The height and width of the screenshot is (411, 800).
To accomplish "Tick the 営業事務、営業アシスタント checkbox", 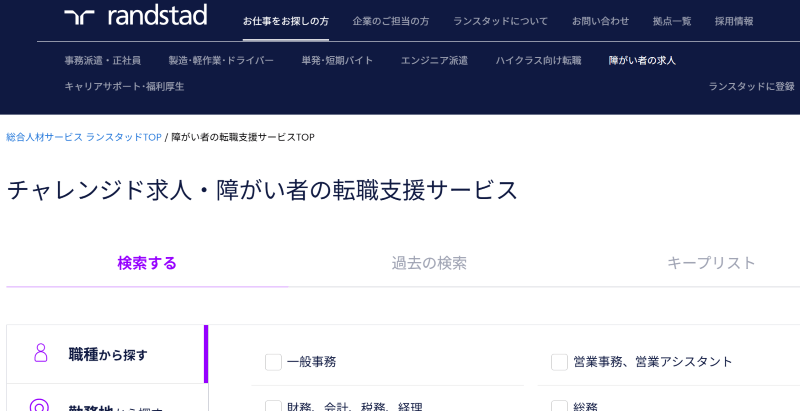I will click(x=559, y=362).
